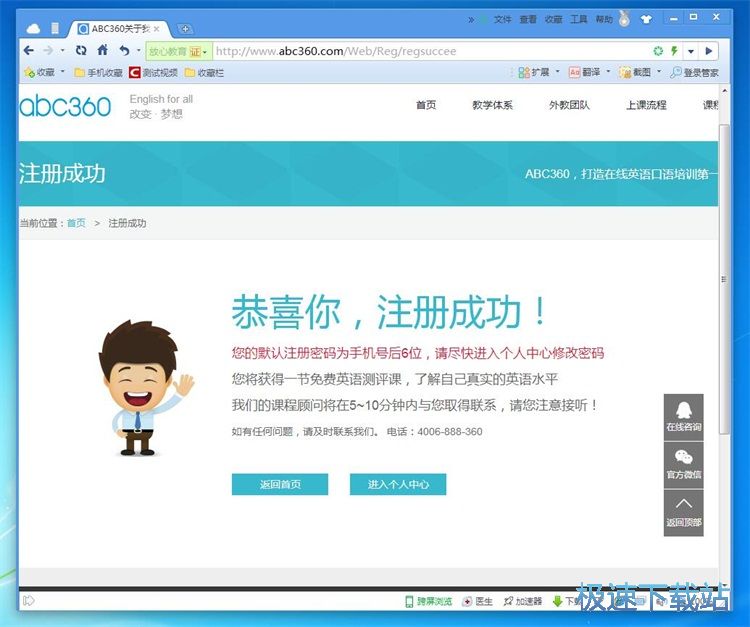Viewport: 750px width, 627px height.
Task: Click the green recycle icon in address bar
Action: coord(659,51)
